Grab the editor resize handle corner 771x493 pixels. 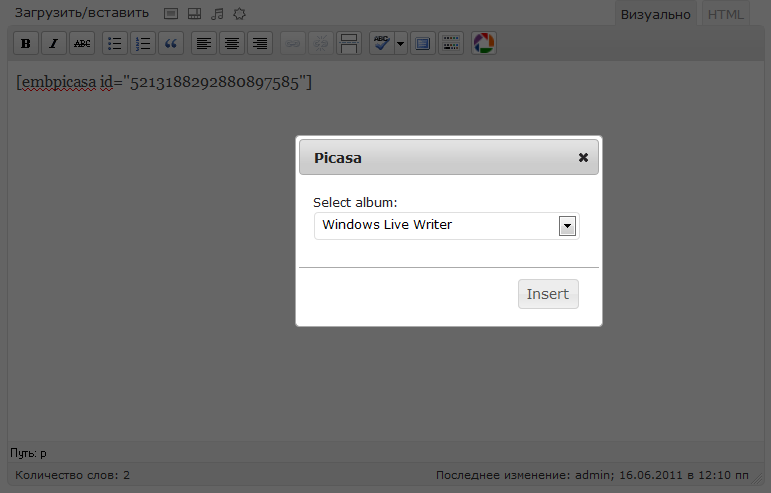(x=757, y=480)
